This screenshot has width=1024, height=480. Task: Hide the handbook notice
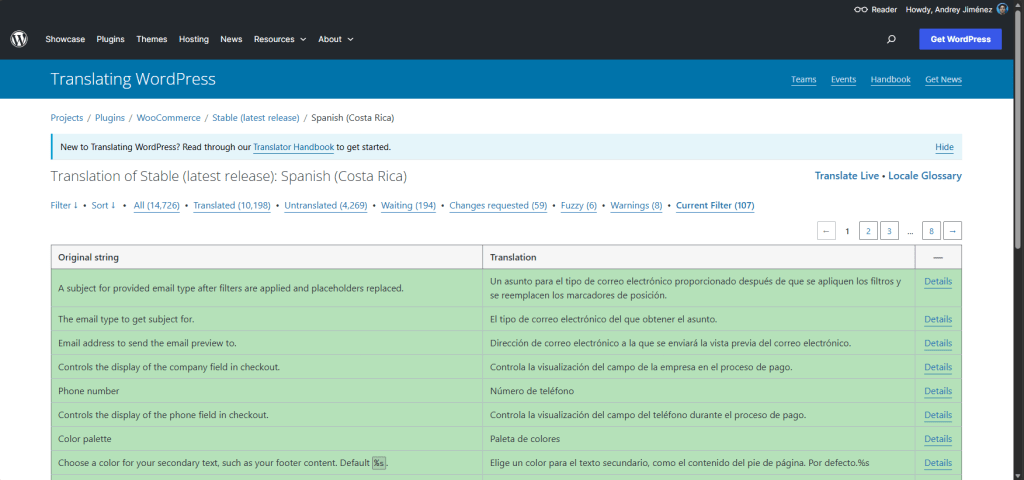coord(944,147)
